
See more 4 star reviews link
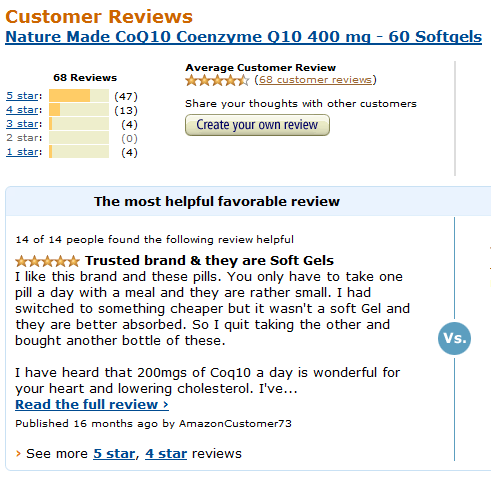pyautogui.click(x=166, y=454)
